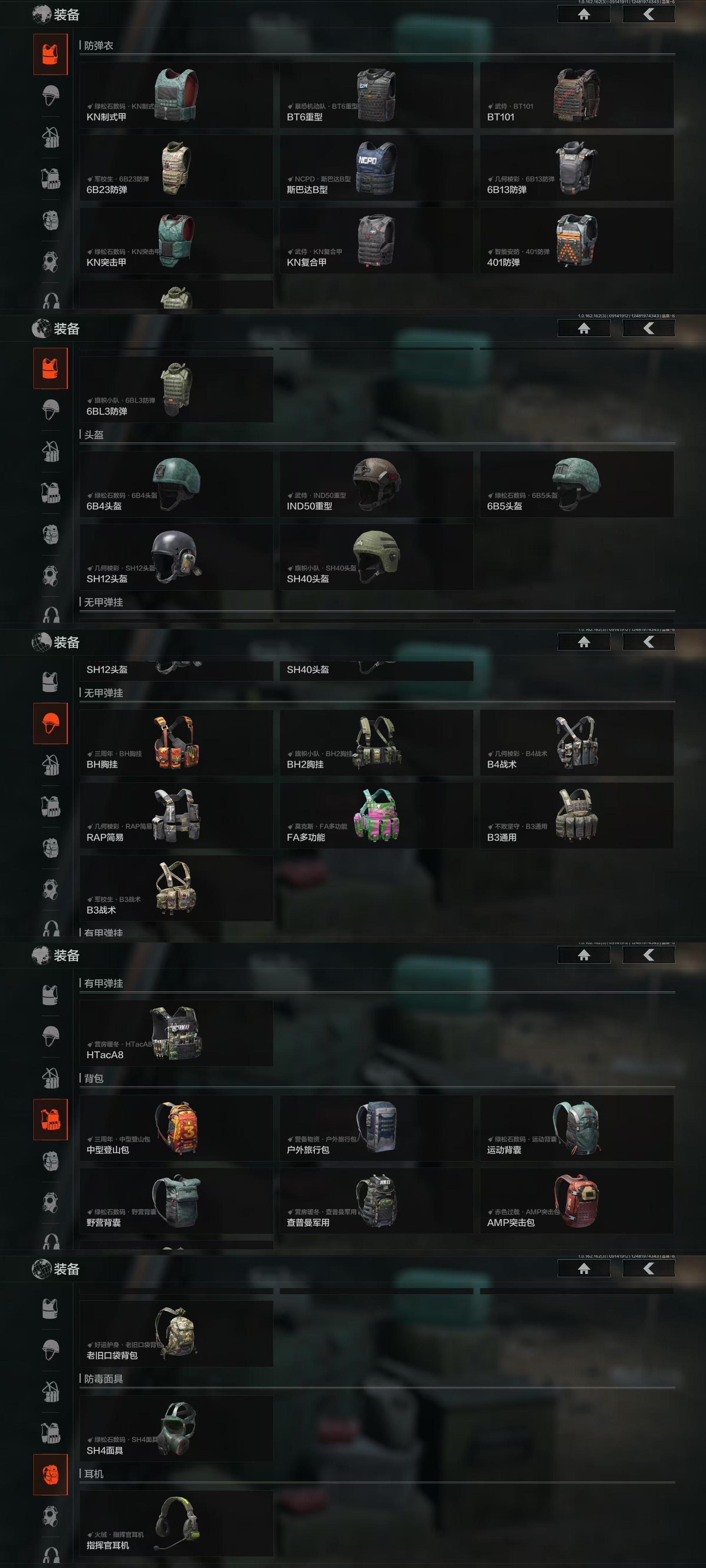Select the SH4面具 gas mask item
706x1568 pixels.
point(176,1429)
